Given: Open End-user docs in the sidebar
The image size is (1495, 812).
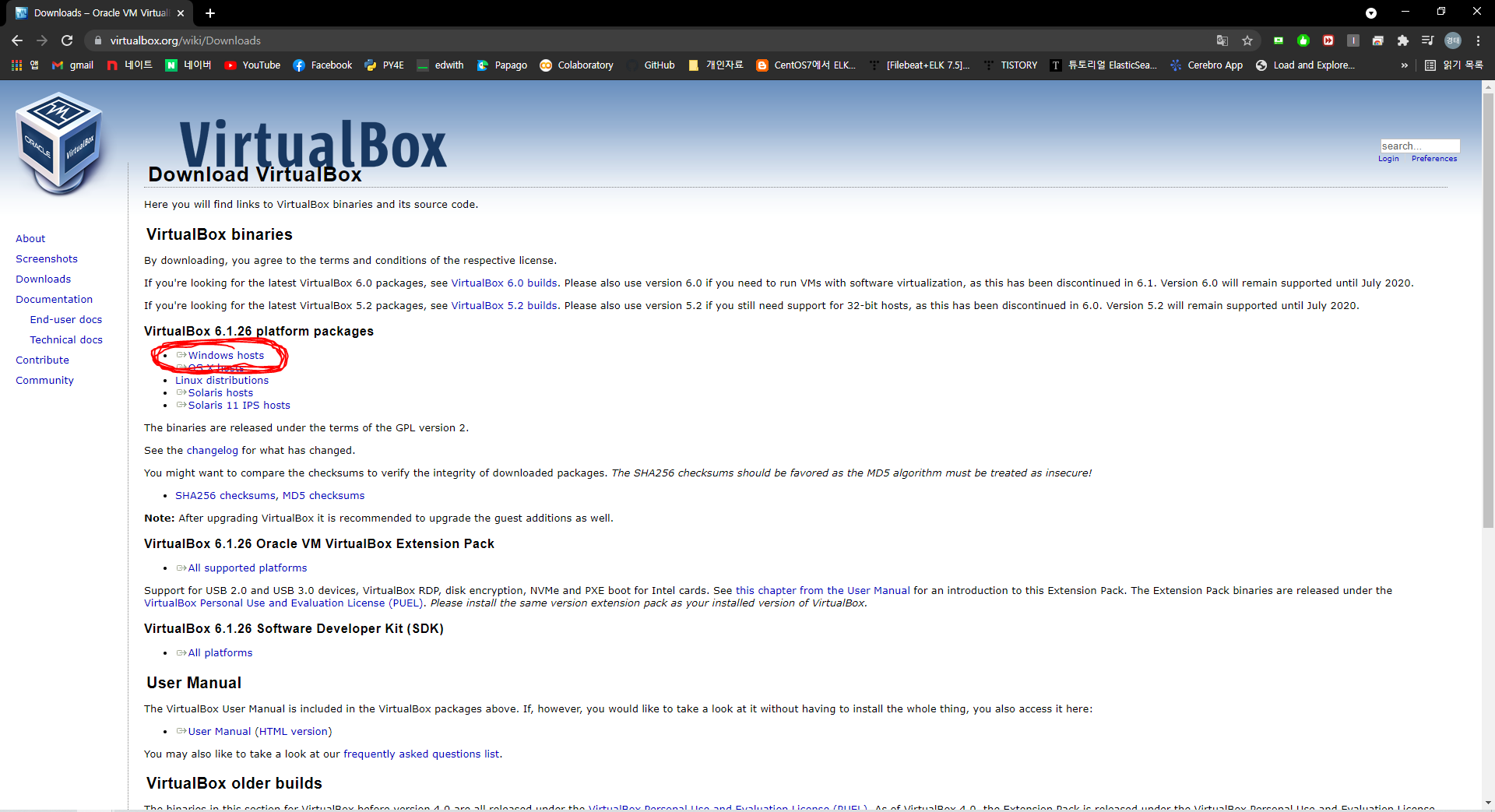Looking at the screenshot, I should 66,320.
